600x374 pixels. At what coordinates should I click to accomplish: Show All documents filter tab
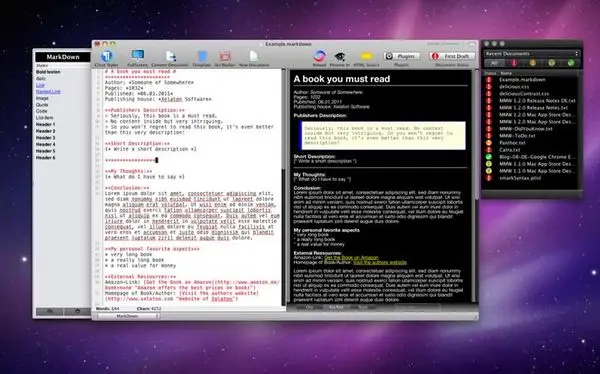[x=494, y=63]
